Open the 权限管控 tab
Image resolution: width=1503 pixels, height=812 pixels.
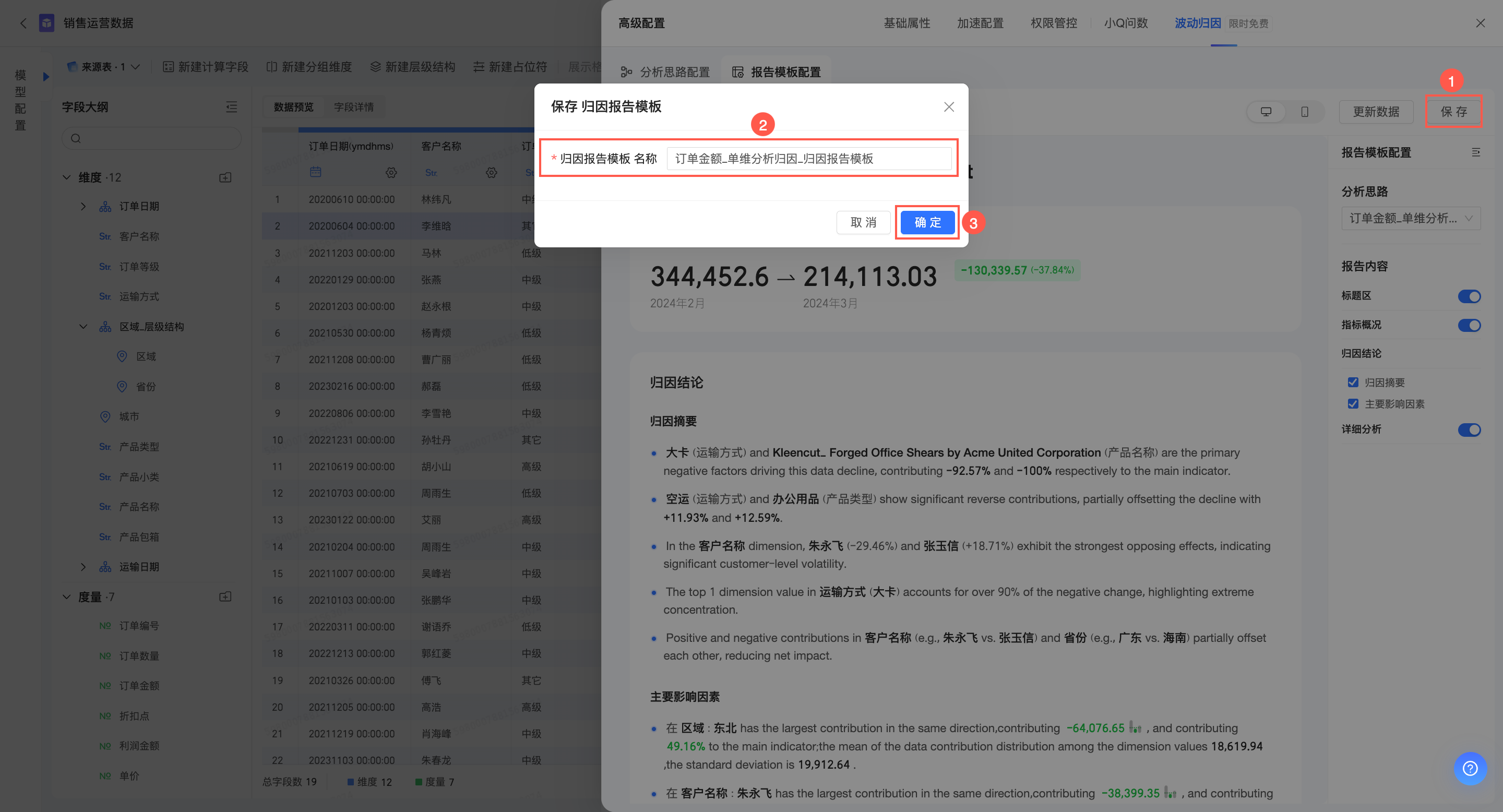point(1053,23)
